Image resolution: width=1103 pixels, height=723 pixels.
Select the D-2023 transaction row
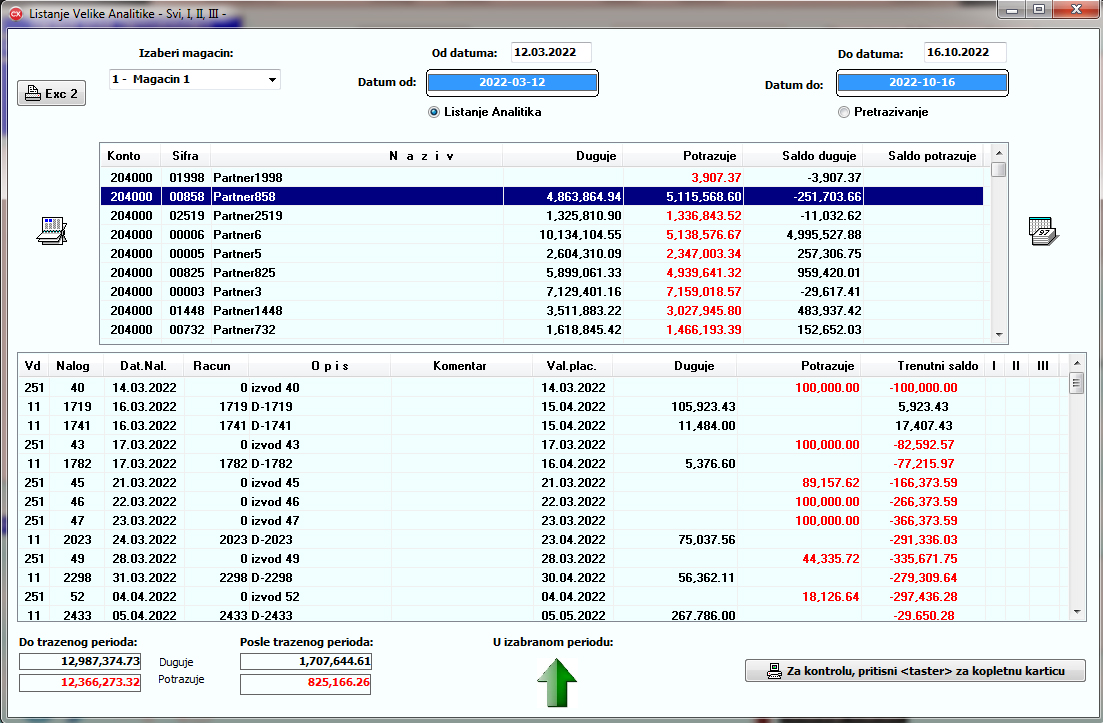[543, 539]
